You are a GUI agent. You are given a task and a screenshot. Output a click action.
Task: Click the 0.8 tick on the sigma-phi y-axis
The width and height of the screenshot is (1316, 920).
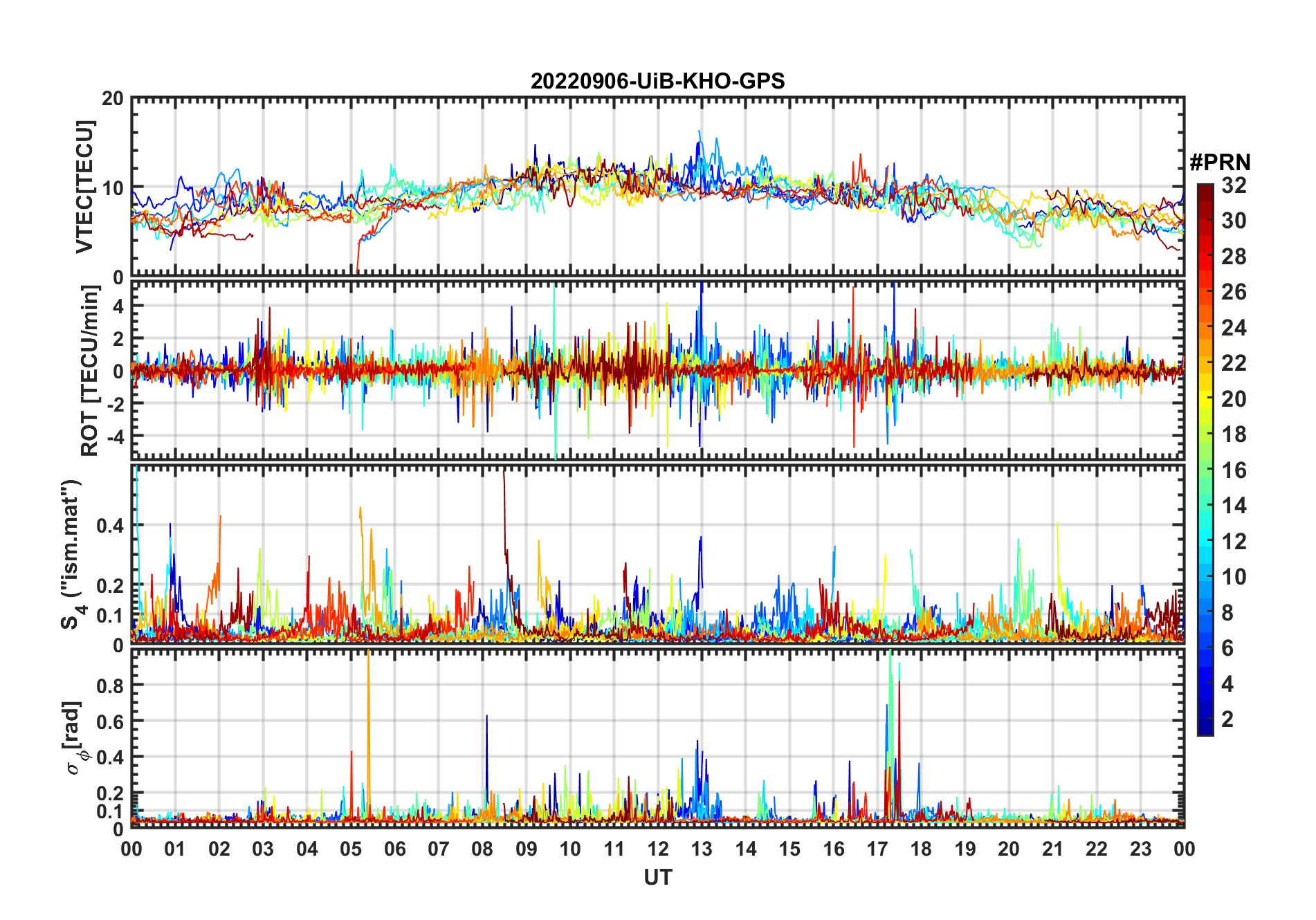point(110,686)
